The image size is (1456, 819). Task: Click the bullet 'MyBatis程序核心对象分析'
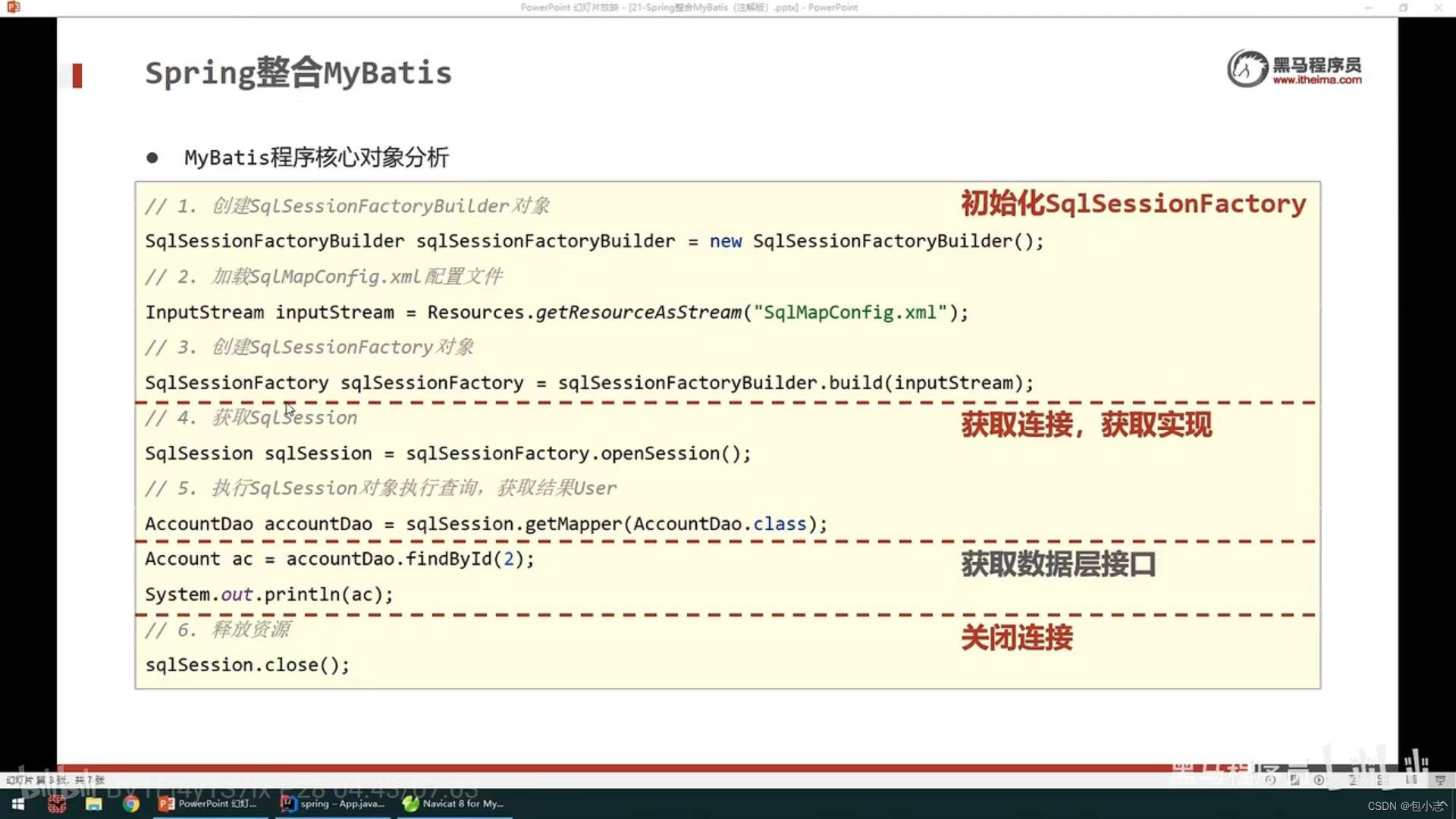pos(316,157)
